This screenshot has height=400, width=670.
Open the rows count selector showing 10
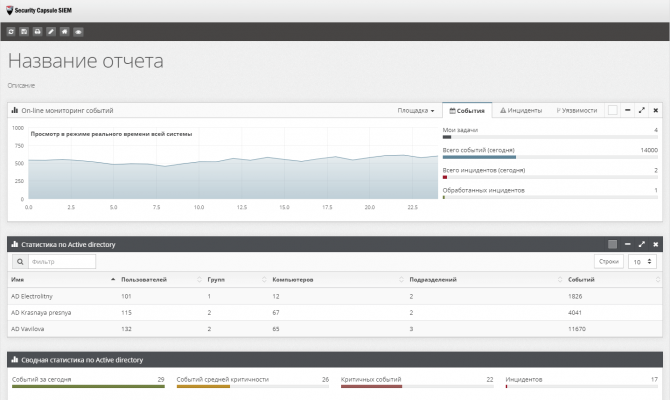642,262
